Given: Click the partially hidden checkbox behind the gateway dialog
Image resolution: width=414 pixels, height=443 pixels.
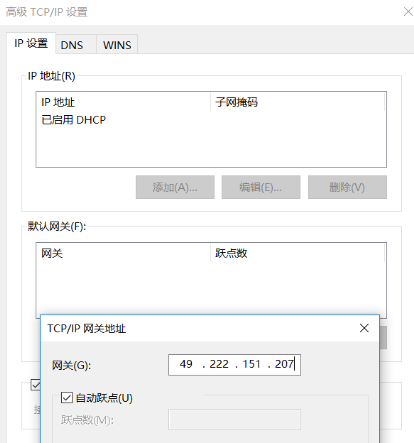Looking at the screenshot, I should pyautogui.click(x=35, y=385).
